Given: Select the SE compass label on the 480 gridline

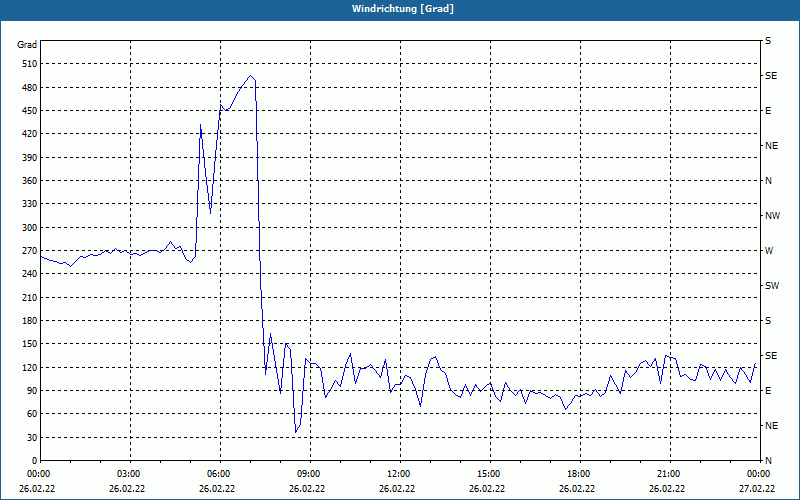Looking at the screenshot, I should point(771,76).
